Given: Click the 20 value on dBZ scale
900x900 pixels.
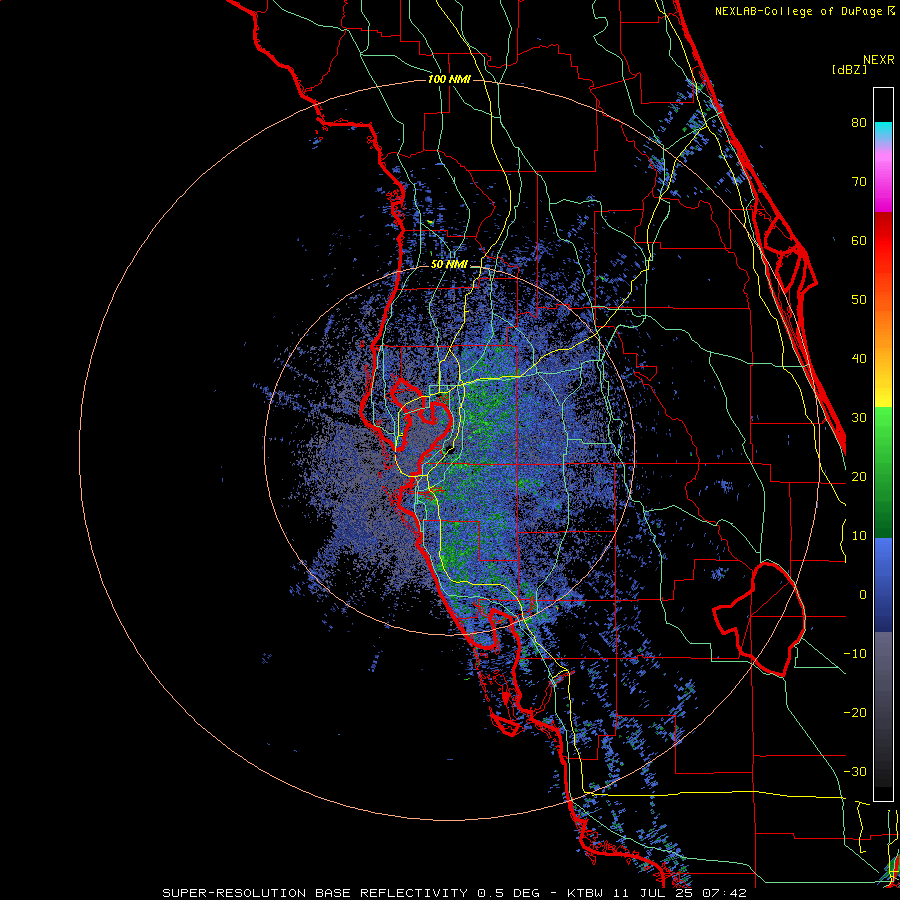Looking at the screenshot, I should (859, 477).
